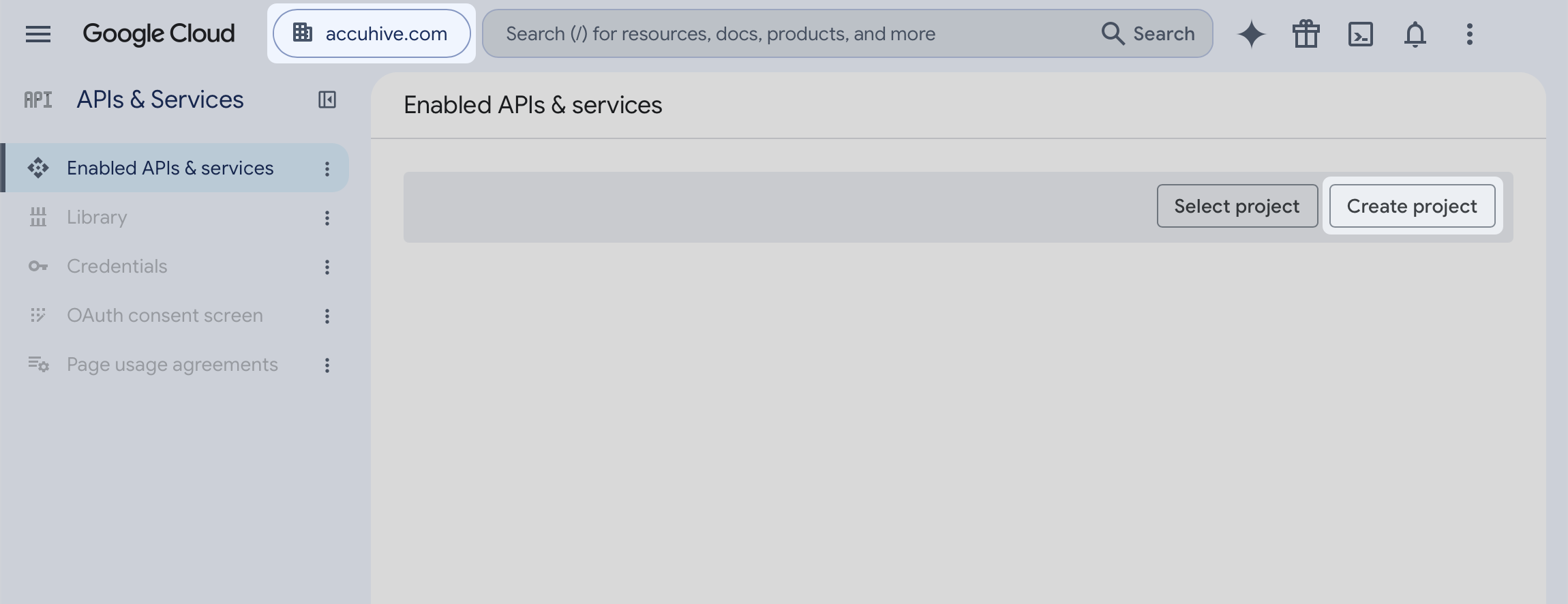Click the Search button
Screen dimensions: 1568x604
tap(1149, 33)
